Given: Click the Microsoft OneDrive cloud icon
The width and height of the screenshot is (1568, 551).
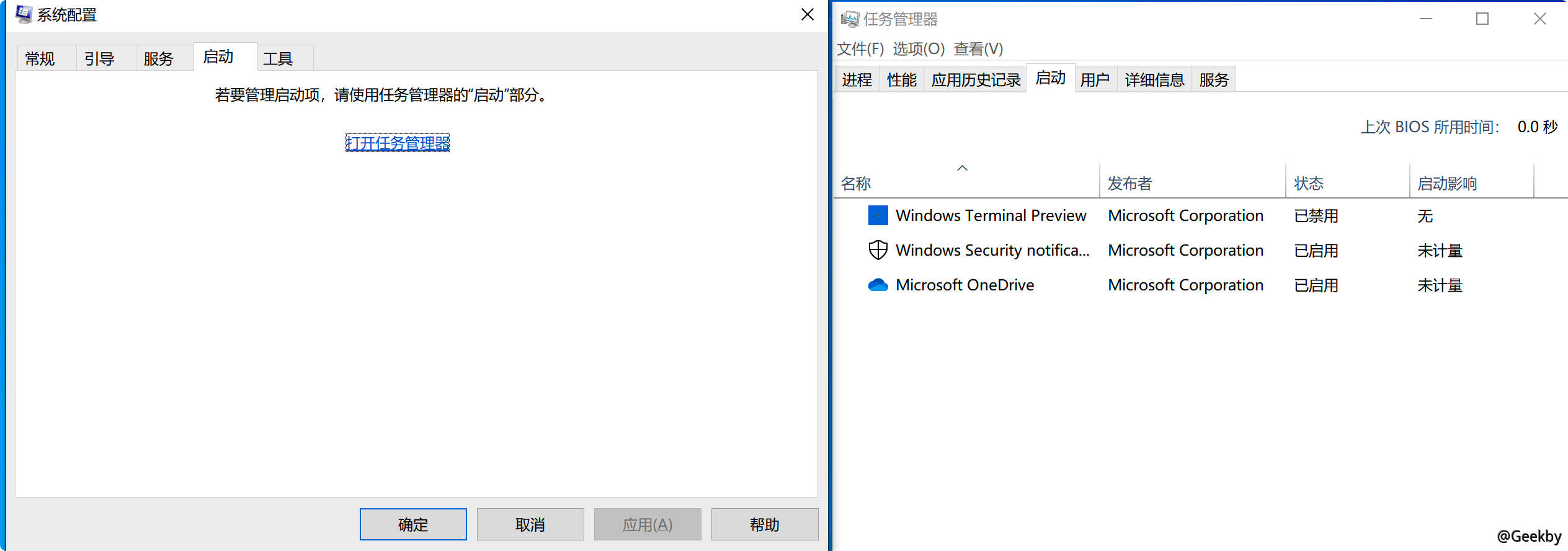Looking at the screenshot, I should click(878, 285).
